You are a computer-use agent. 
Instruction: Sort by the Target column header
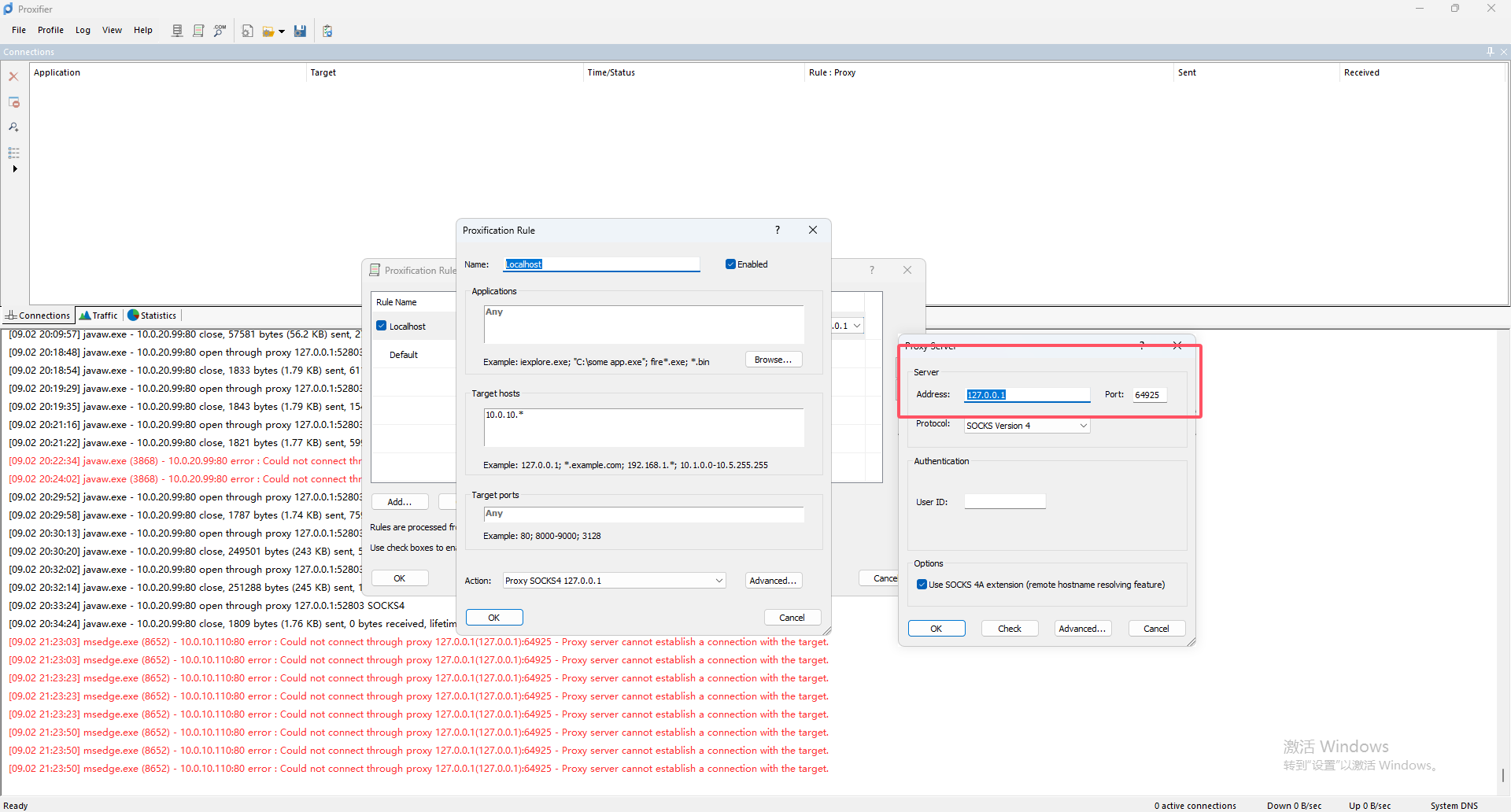445,72
